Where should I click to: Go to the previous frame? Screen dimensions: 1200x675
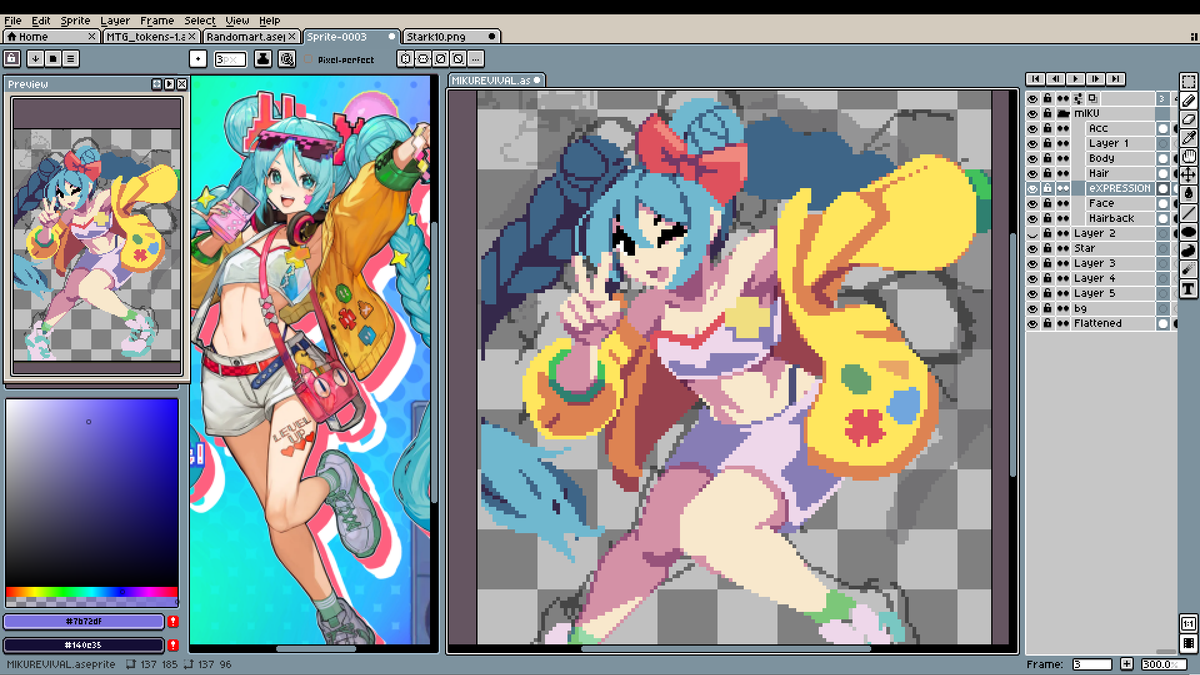point(1056,79)
